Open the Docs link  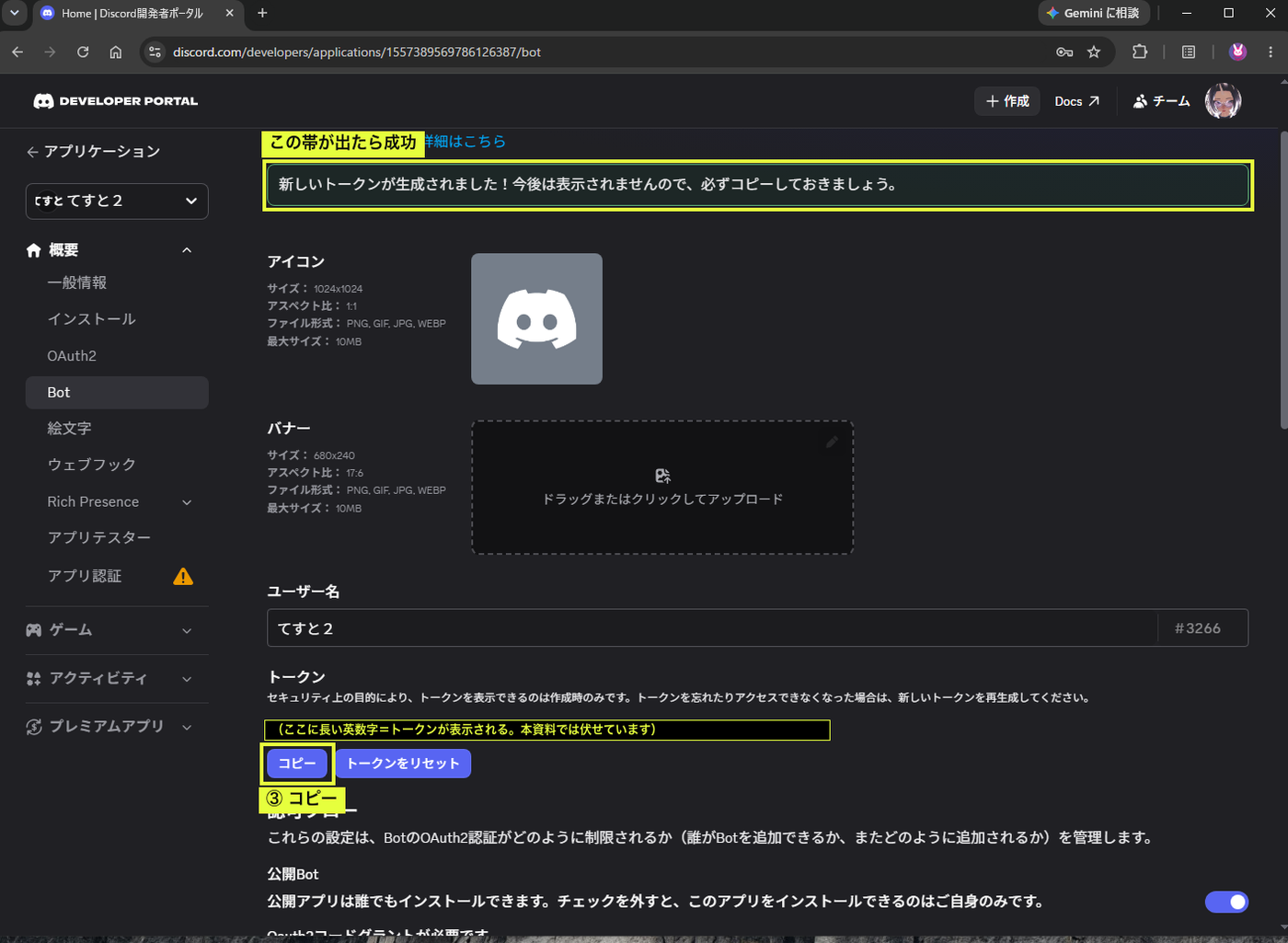pos(1076,101)
